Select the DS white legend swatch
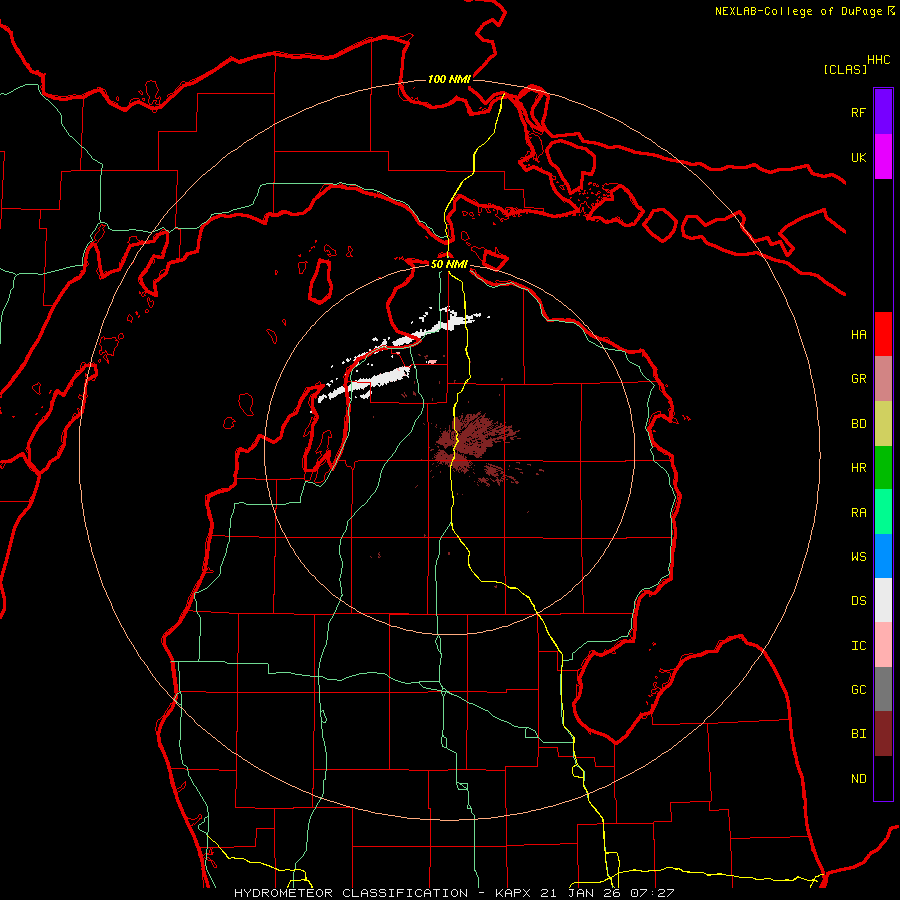 (x=883, y=600)
